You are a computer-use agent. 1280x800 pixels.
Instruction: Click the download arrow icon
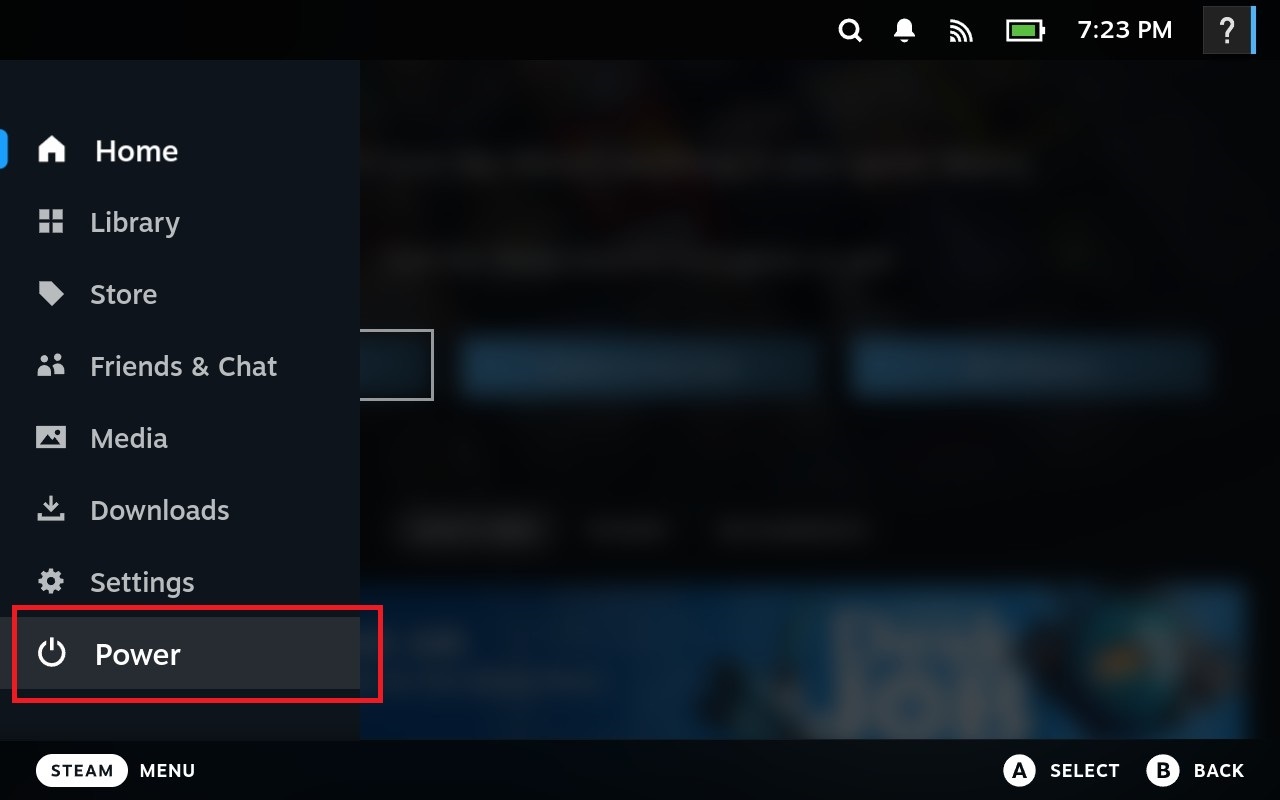coord(51,510)
